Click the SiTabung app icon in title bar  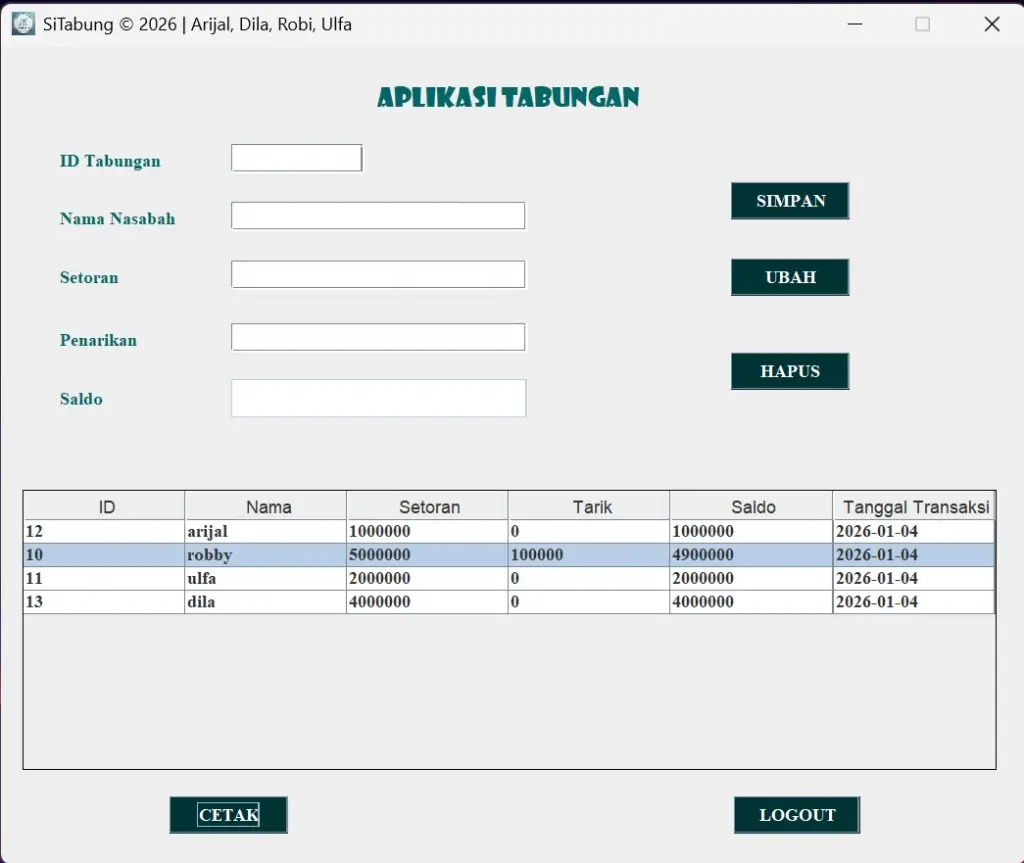coord(23,24)
